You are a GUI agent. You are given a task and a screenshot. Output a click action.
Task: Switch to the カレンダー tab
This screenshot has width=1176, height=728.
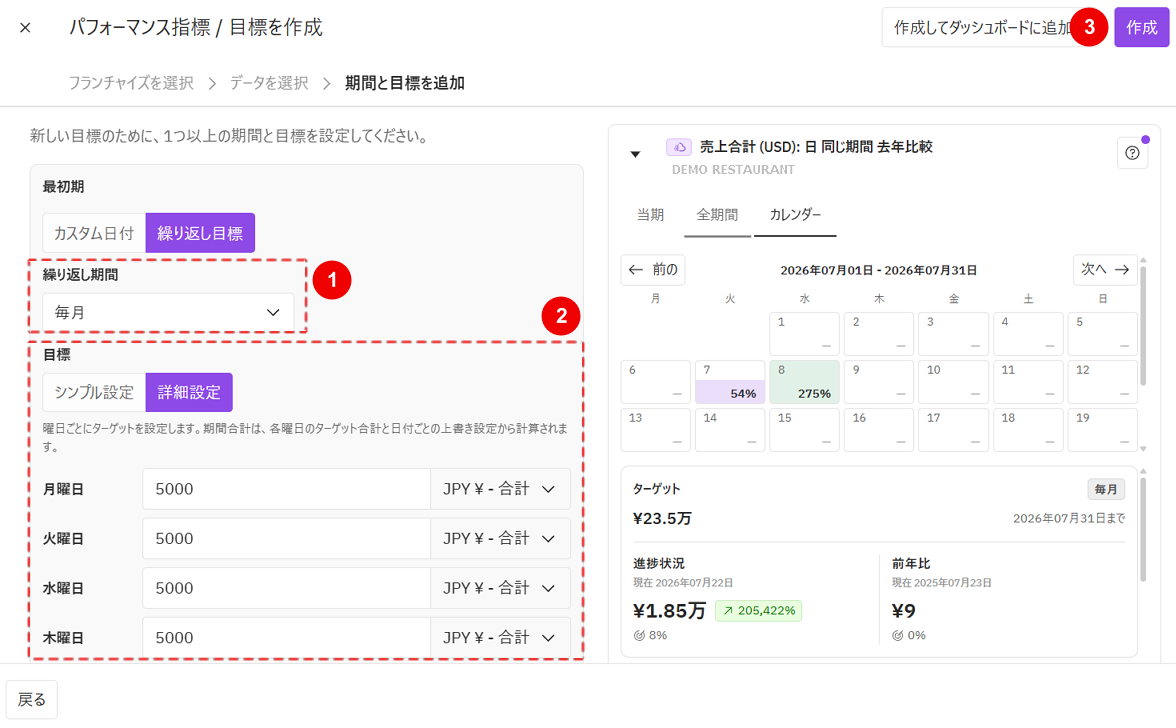tap(795, 215)
